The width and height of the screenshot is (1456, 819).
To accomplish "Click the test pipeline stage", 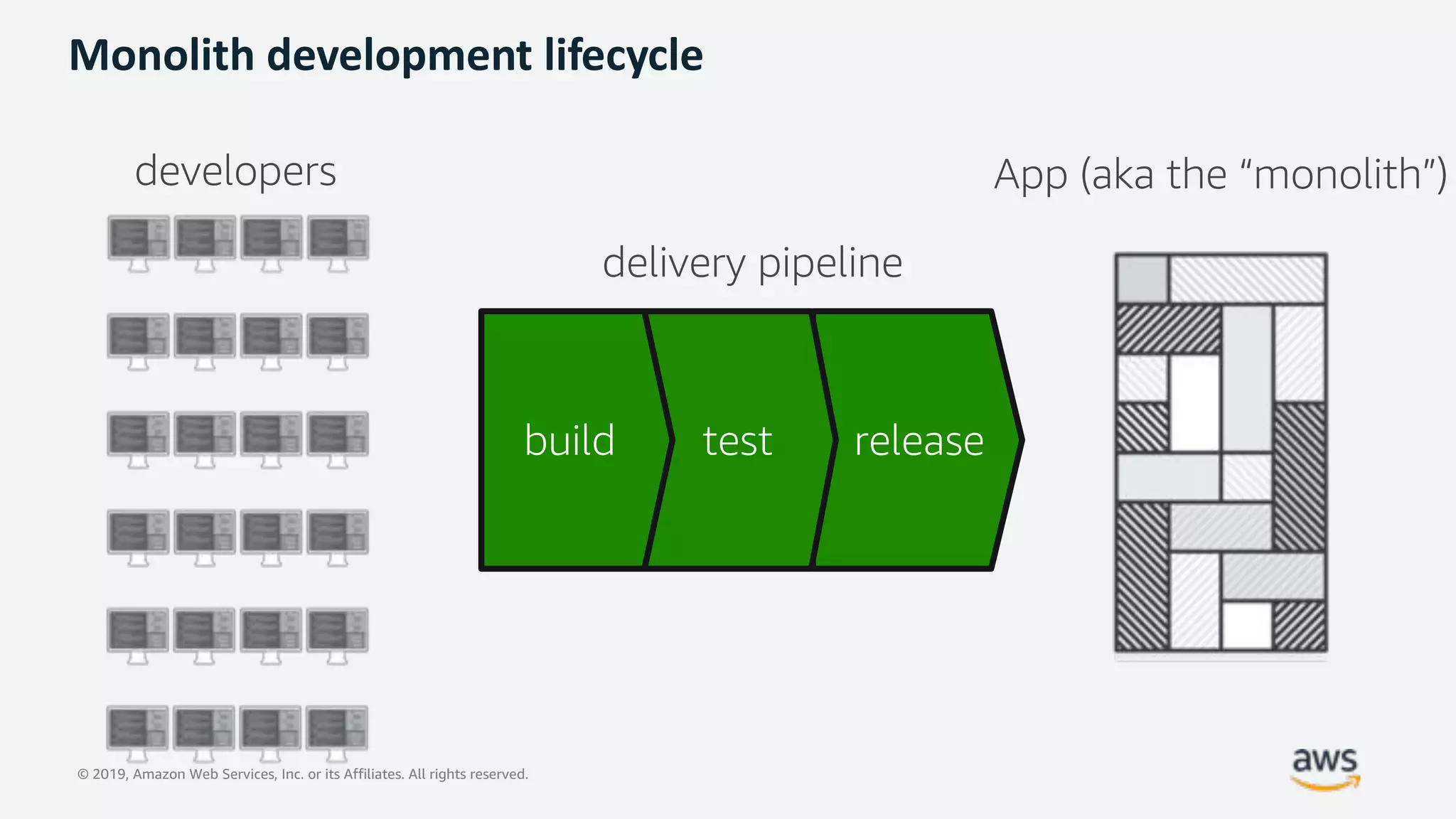I will tap(737, 440).
